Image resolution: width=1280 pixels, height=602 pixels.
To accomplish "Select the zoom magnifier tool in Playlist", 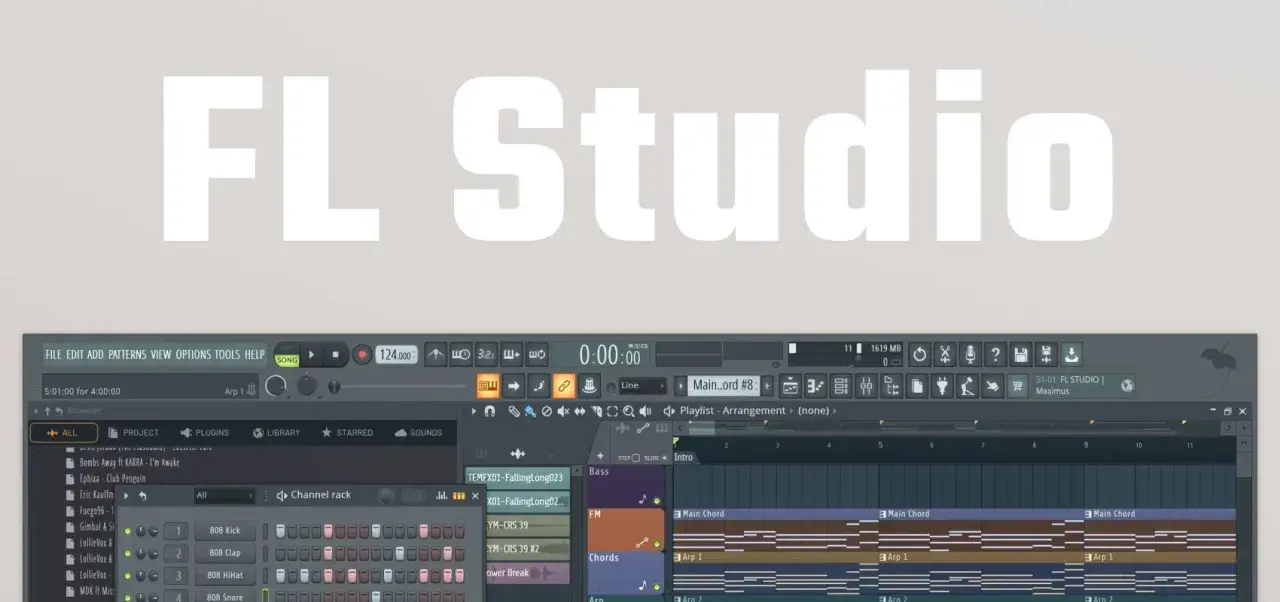I will 628,411.
